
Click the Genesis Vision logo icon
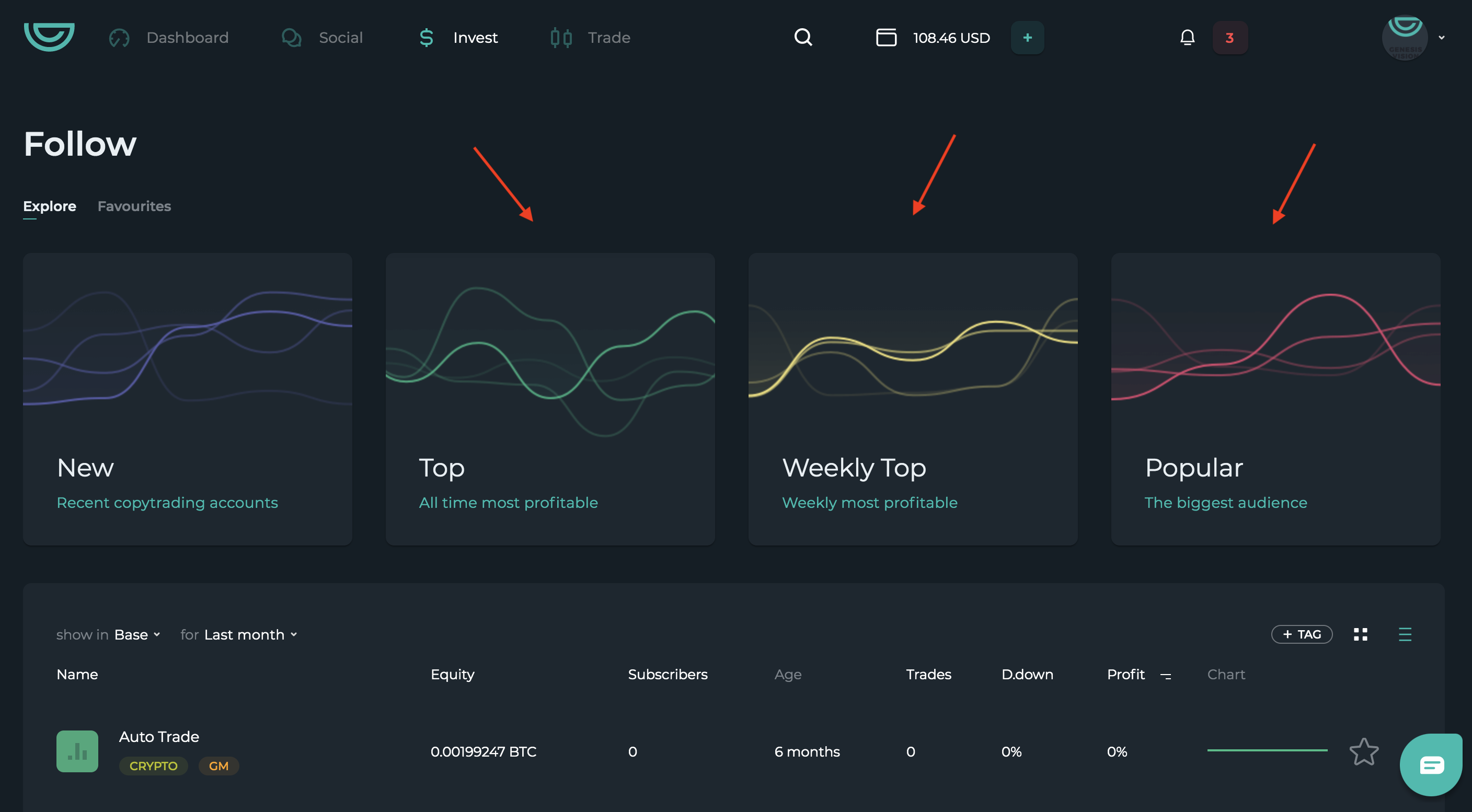49,37
